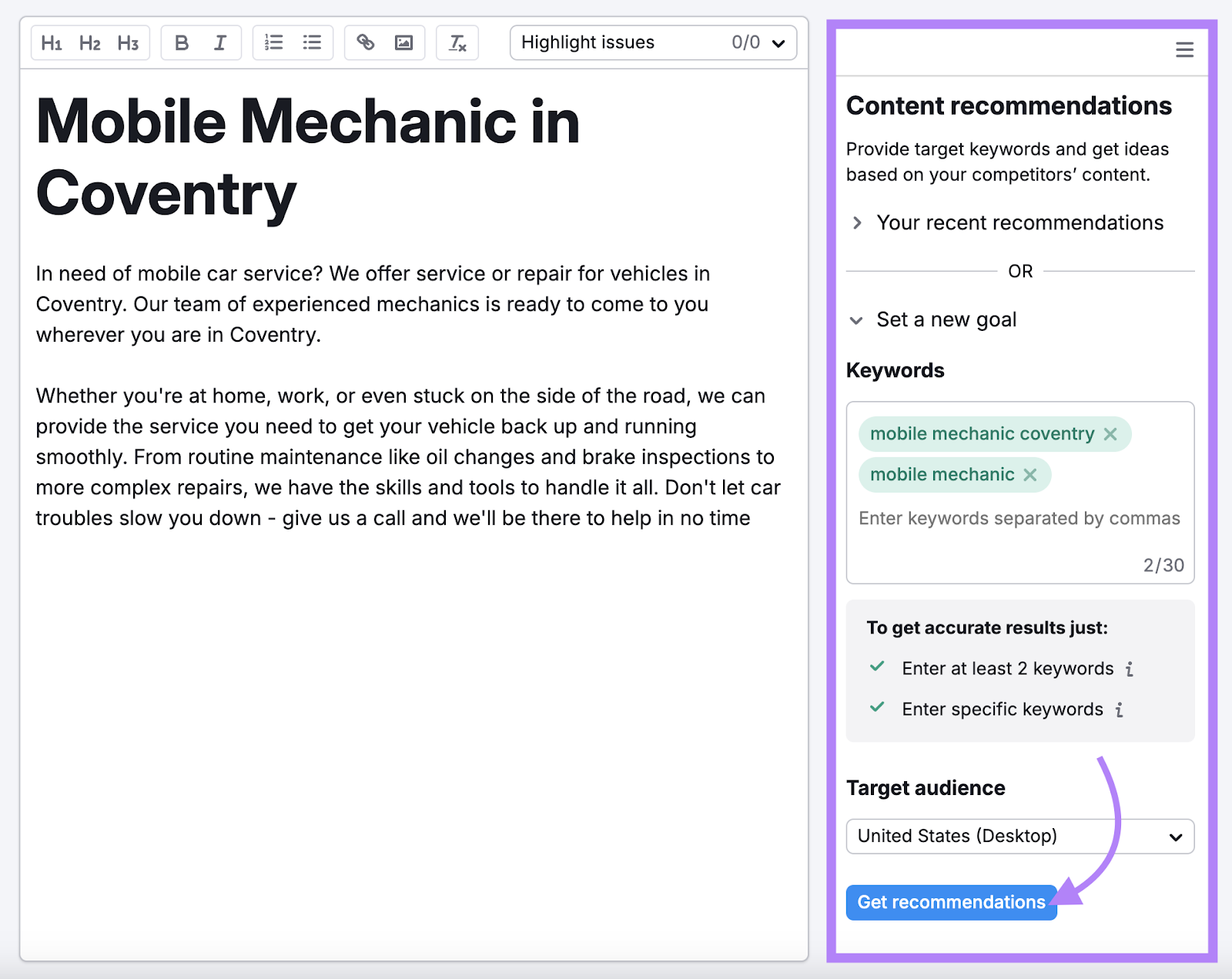Screen dimensions: 1232x979
Task: Apply Heading 3 formatting
Action: pyautogui.click(x=128, y=42)
